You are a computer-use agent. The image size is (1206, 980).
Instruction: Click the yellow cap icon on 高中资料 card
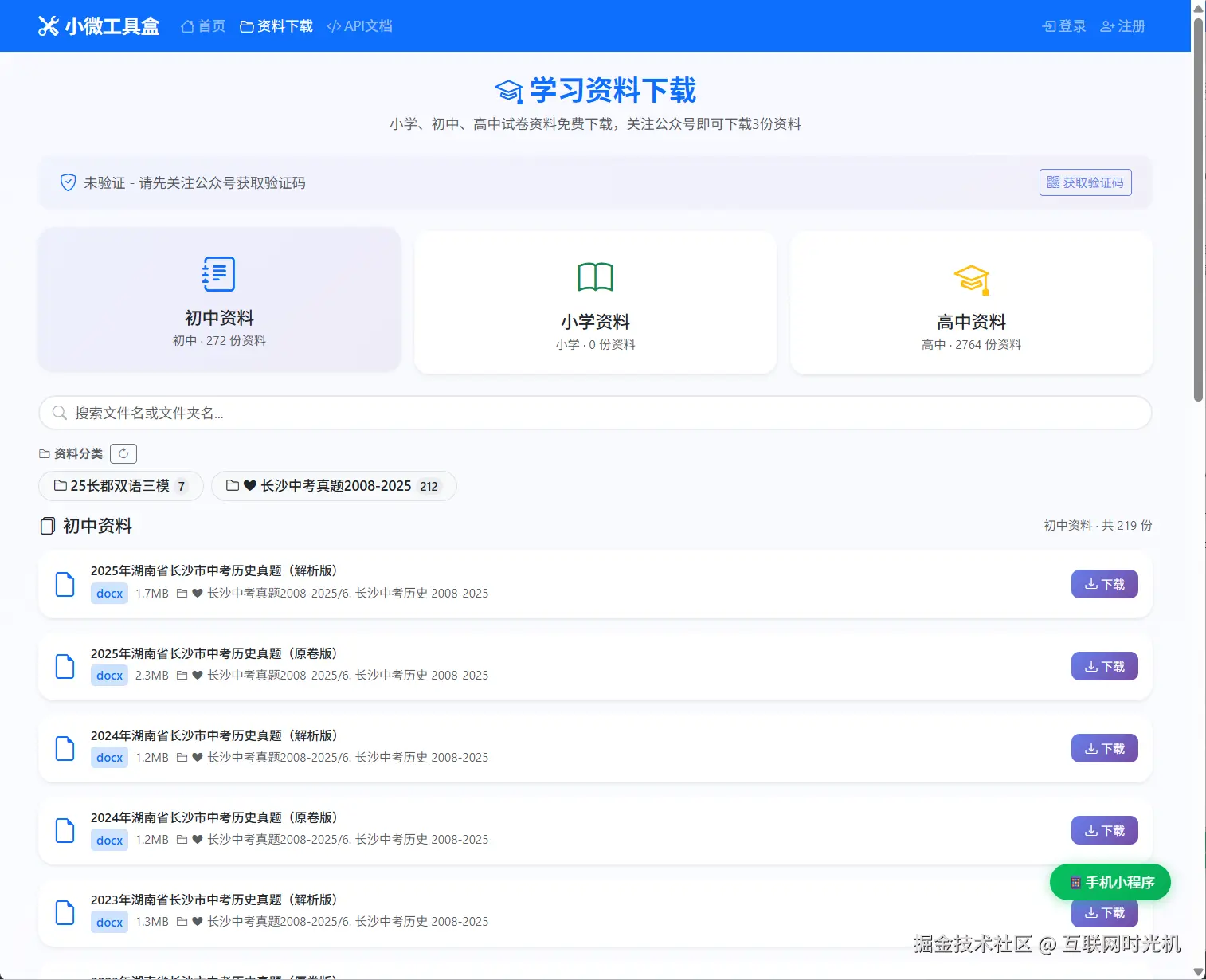pyautogui.click(x=972, y=280)
